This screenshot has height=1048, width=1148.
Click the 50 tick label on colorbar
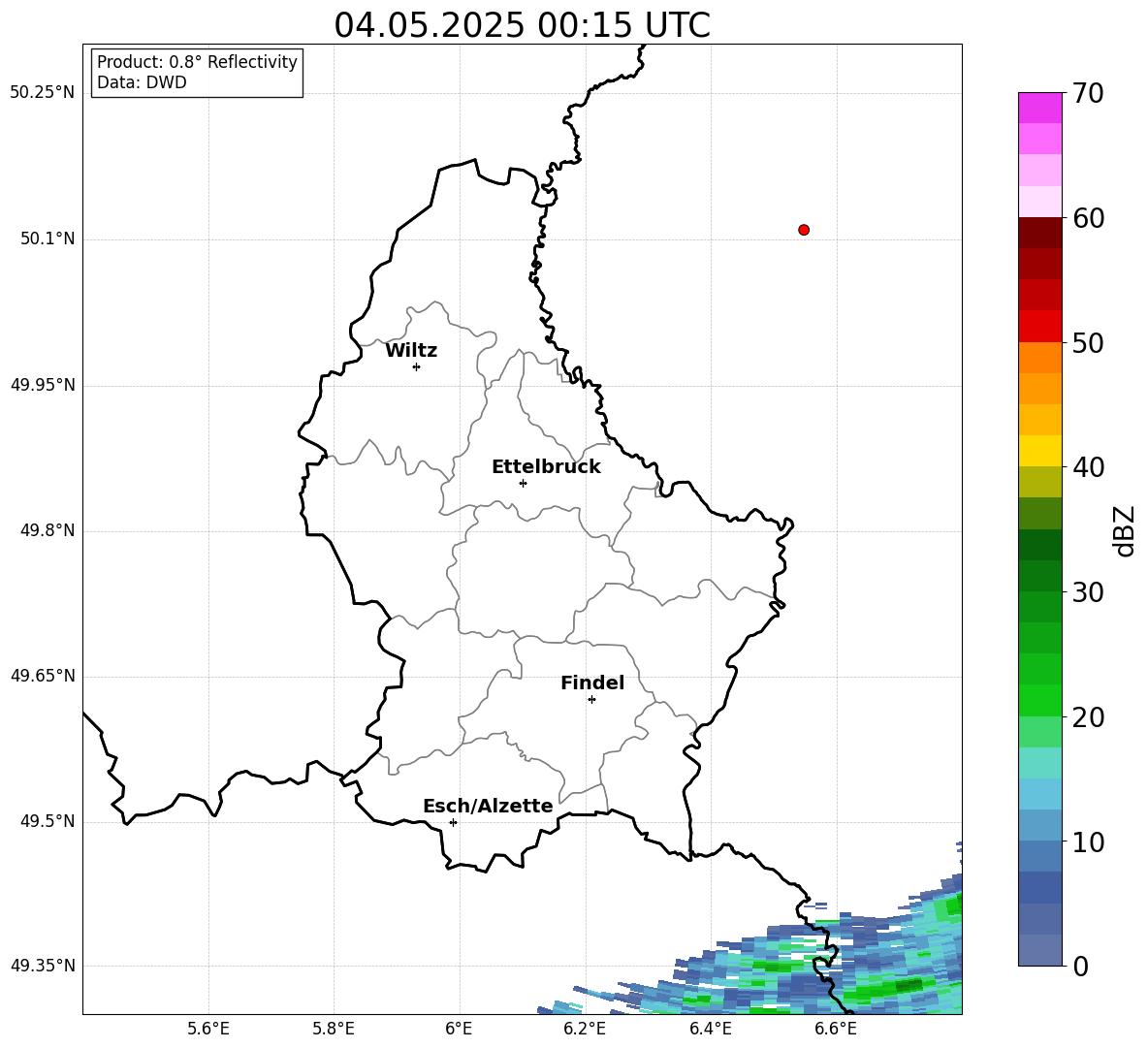[x=1089, y=342]
